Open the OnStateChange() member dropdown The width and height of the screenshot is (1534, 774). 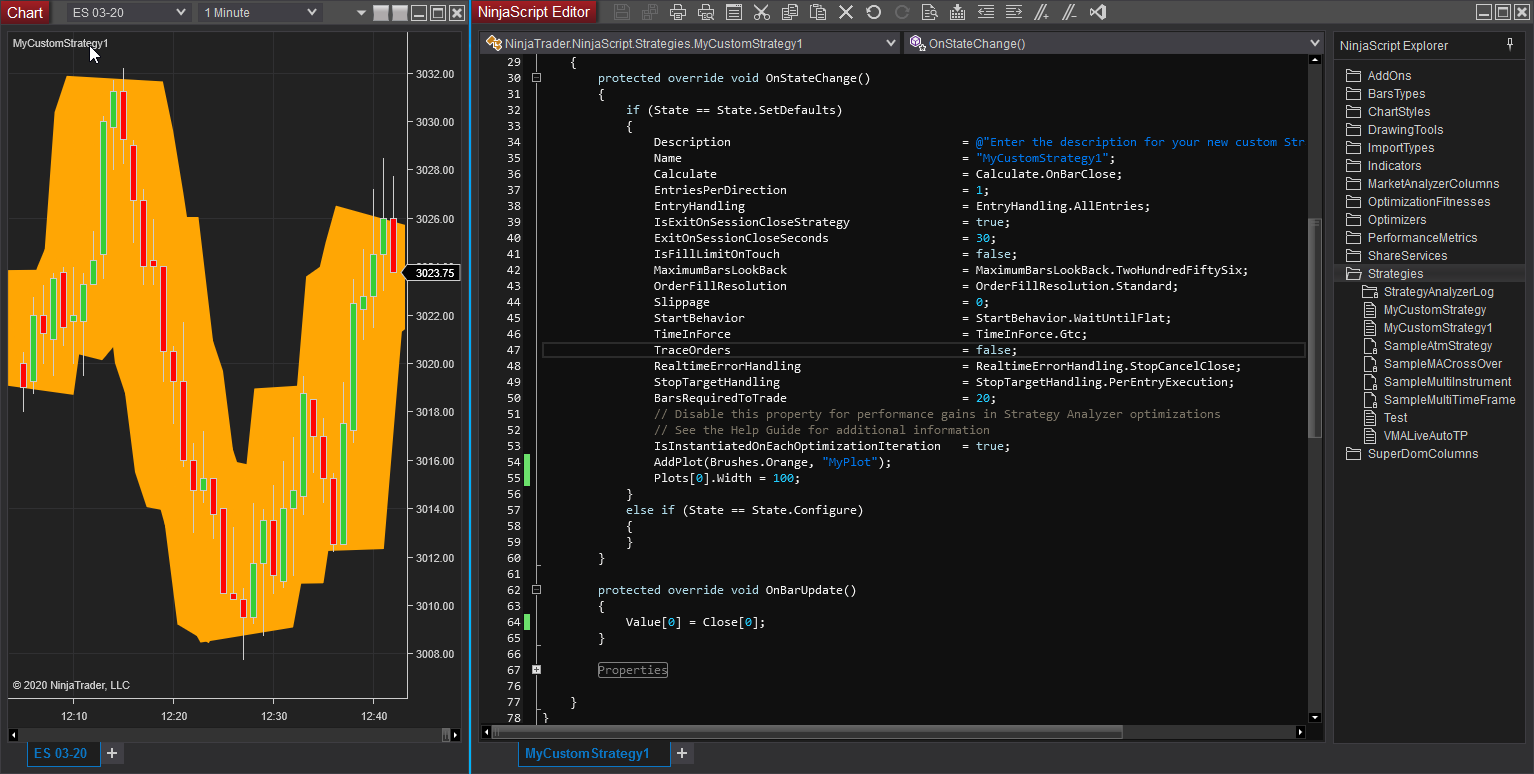[1314, 44]
